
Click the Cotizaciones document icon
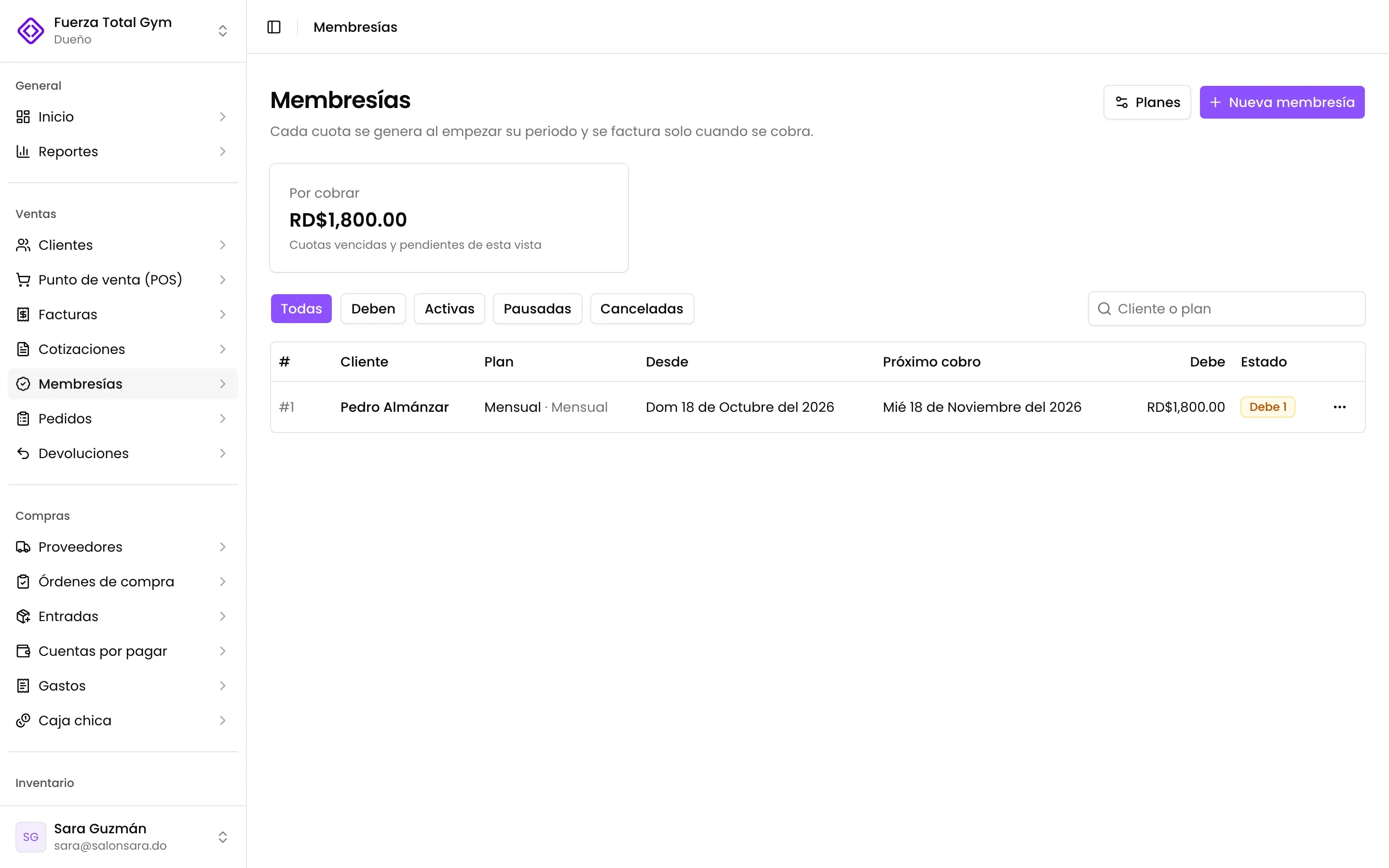pos(23,349)
